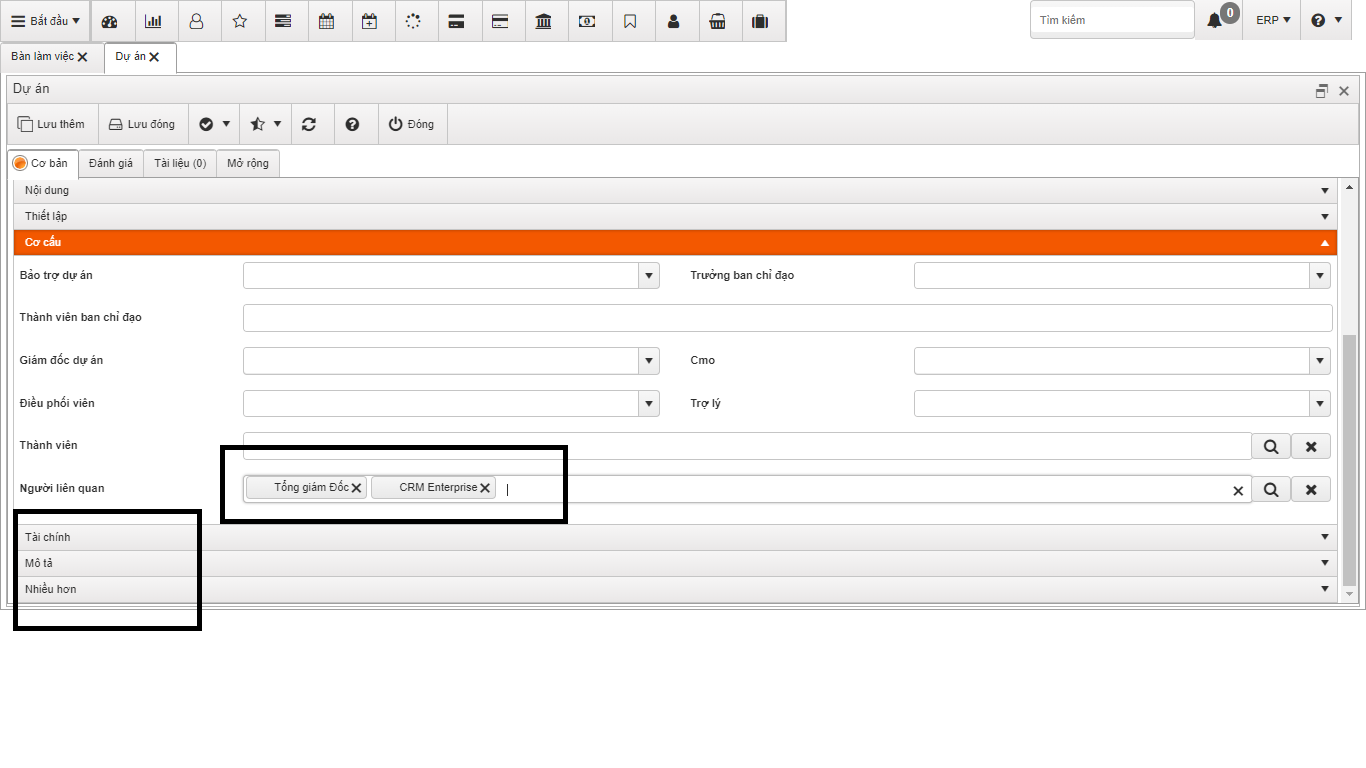Open the calendar grid icon
Image resolution: width=1366 pixels, height=768 pixels.
(x=326, y=21)
